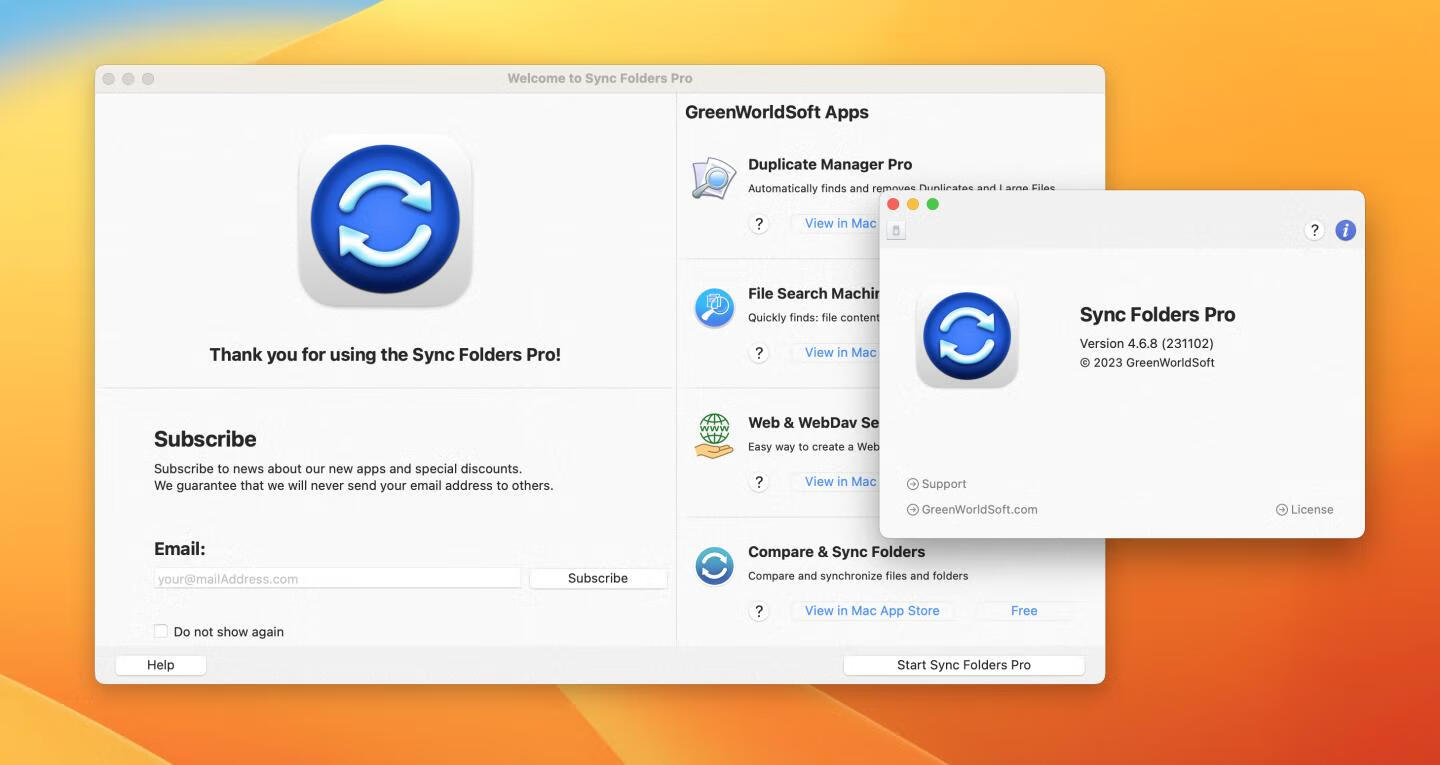Screen dimensions: 1440x765
Task: Click the Subscribe button next to email field
Action: coord(598,578)
